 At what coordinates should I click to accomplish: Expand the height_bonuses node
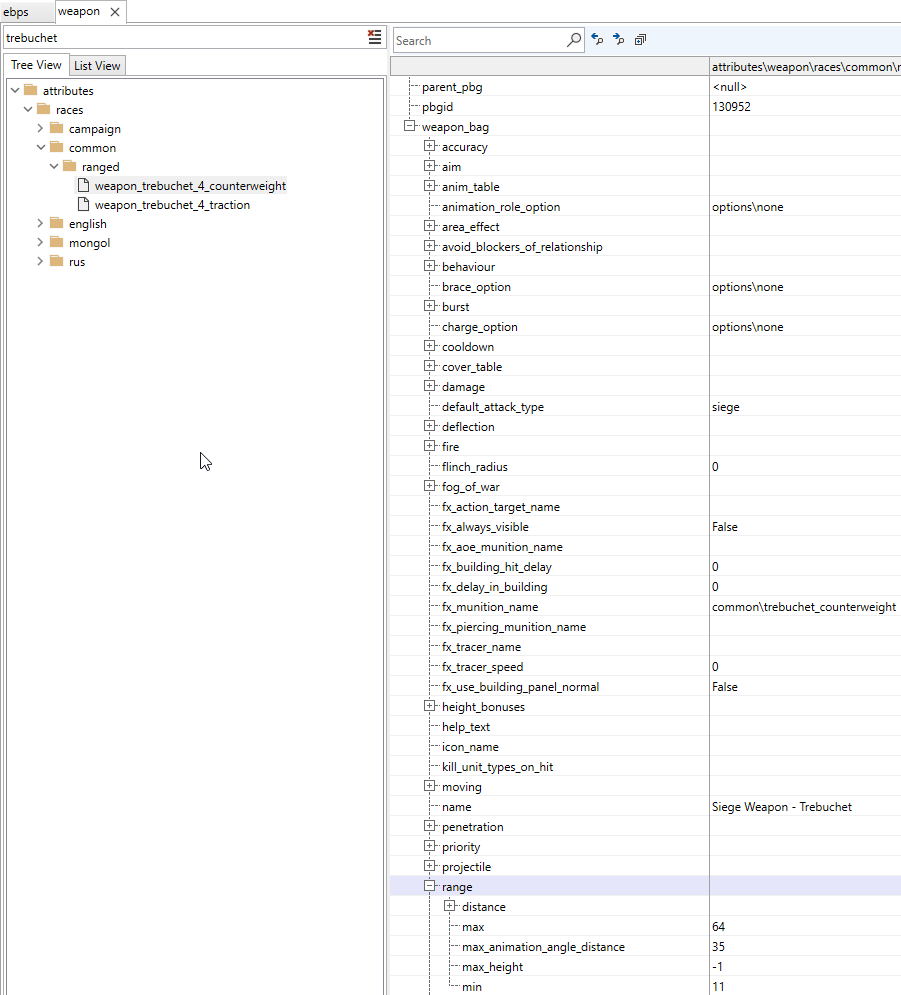click(x=430, y=706)
